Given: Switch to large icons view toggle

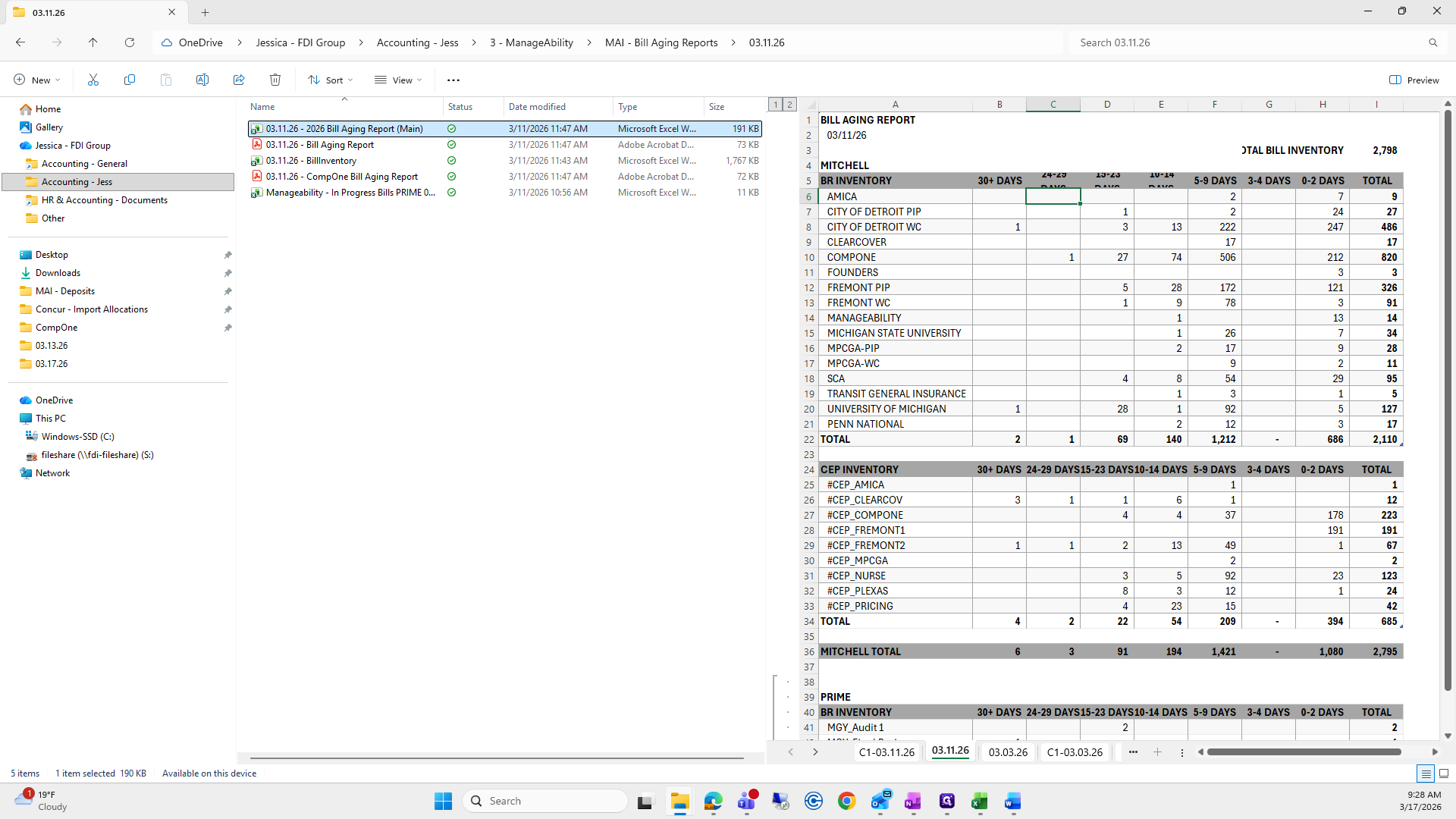Looking at the screenshot, I should pyautogui.click(x=1444, y=773).
